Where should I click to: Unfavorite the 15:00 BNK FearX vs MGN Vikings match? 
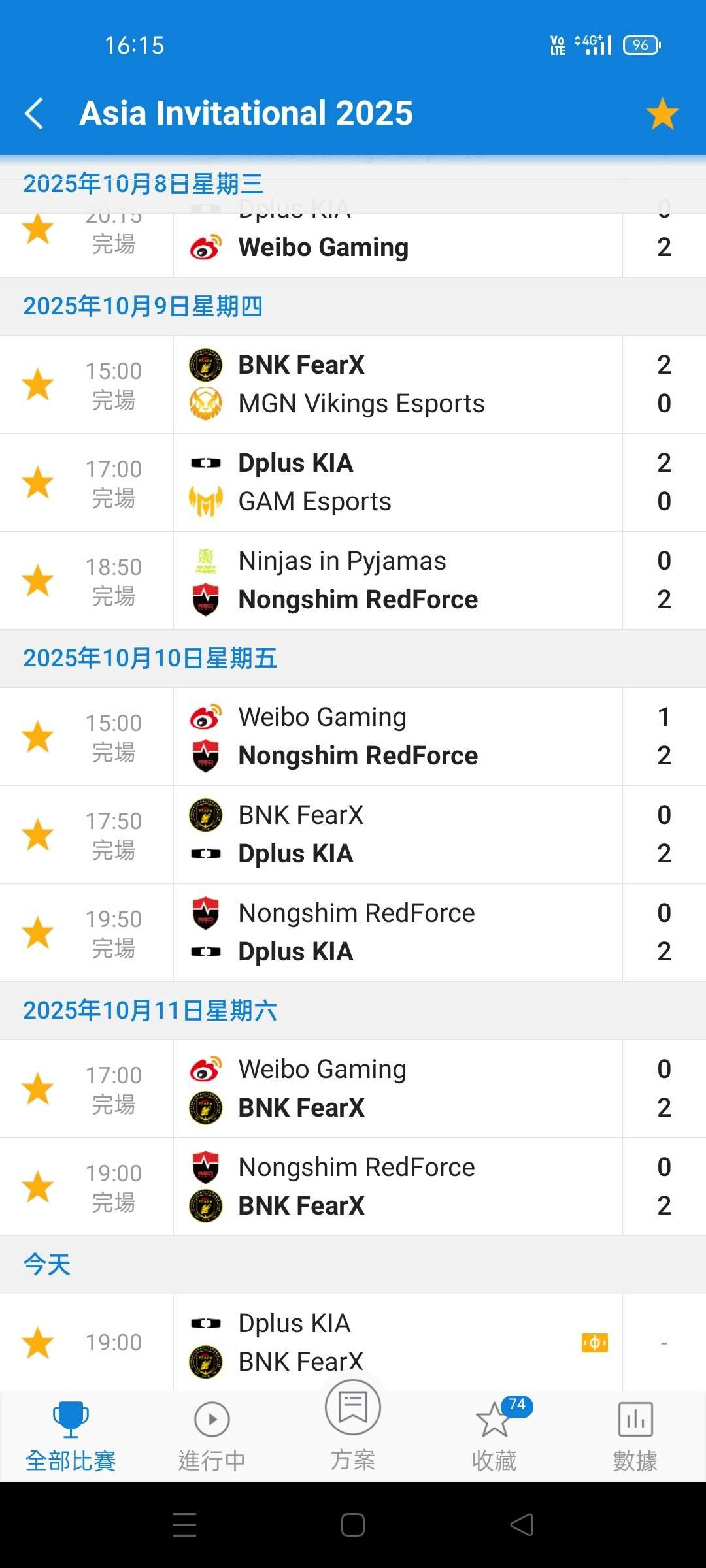tap(38, 384)
